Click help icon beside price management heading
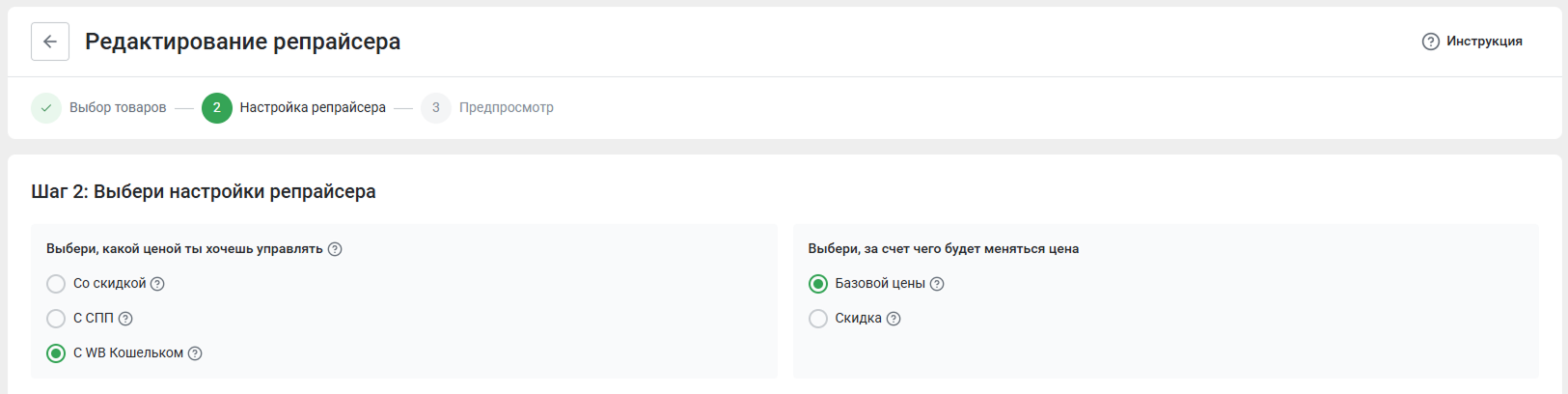Image resolution: width=1568 pixels, height=394 pixels. click(335, 249)
